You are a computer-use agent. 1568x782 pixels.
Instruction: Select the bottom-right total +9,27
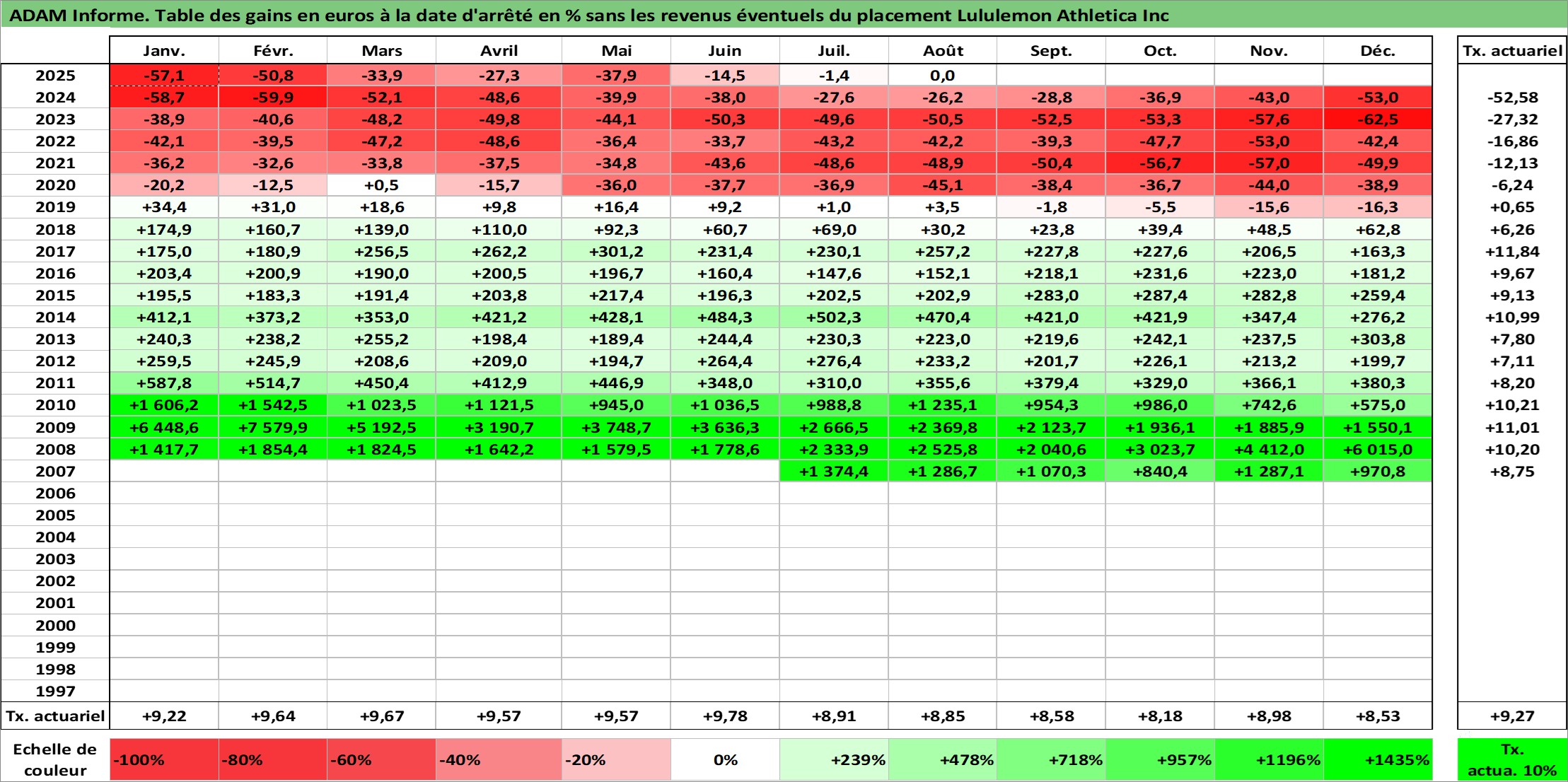point(1512,716)
